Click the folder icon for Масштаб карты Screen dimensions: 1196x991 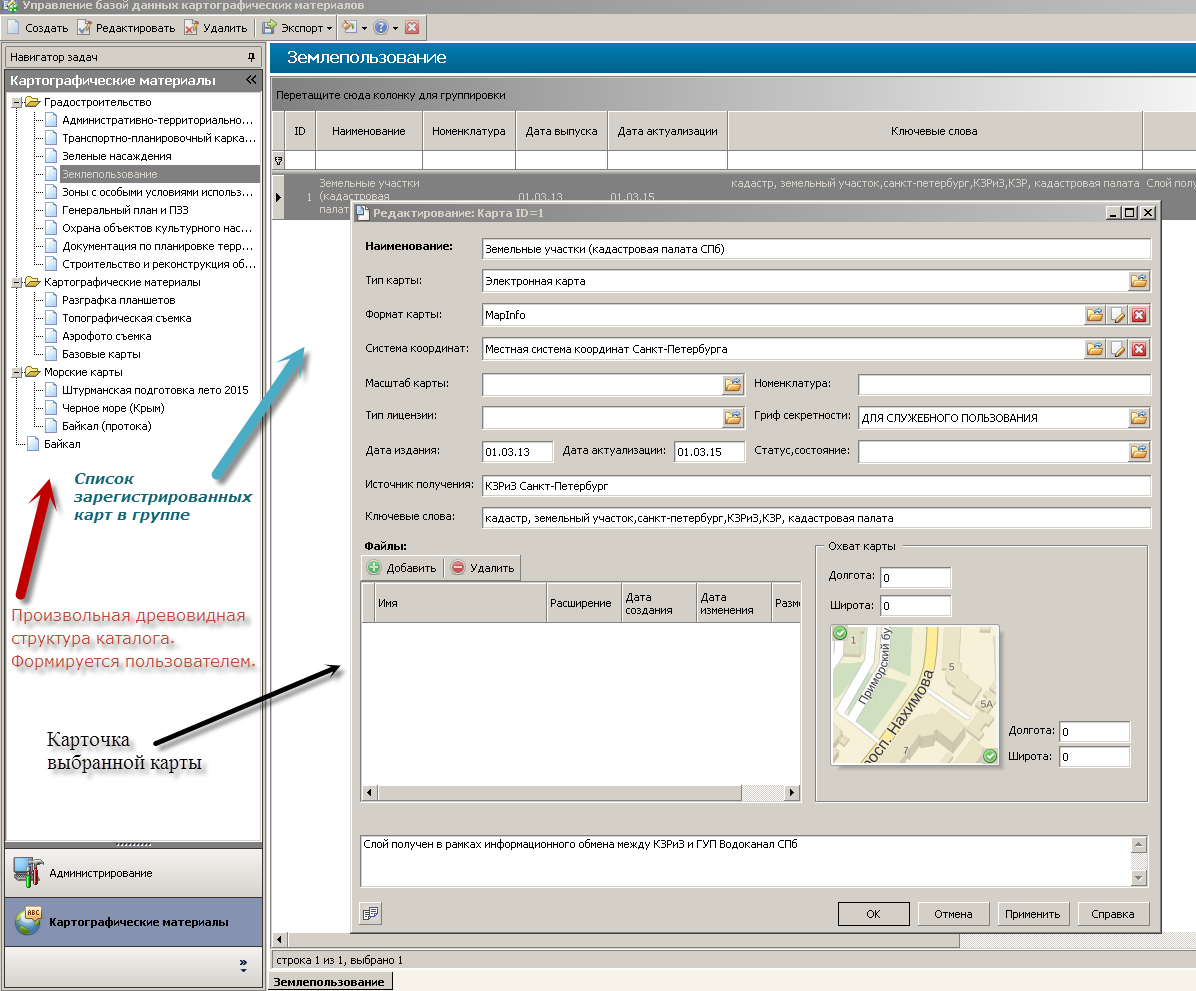[x=733, y=384]
